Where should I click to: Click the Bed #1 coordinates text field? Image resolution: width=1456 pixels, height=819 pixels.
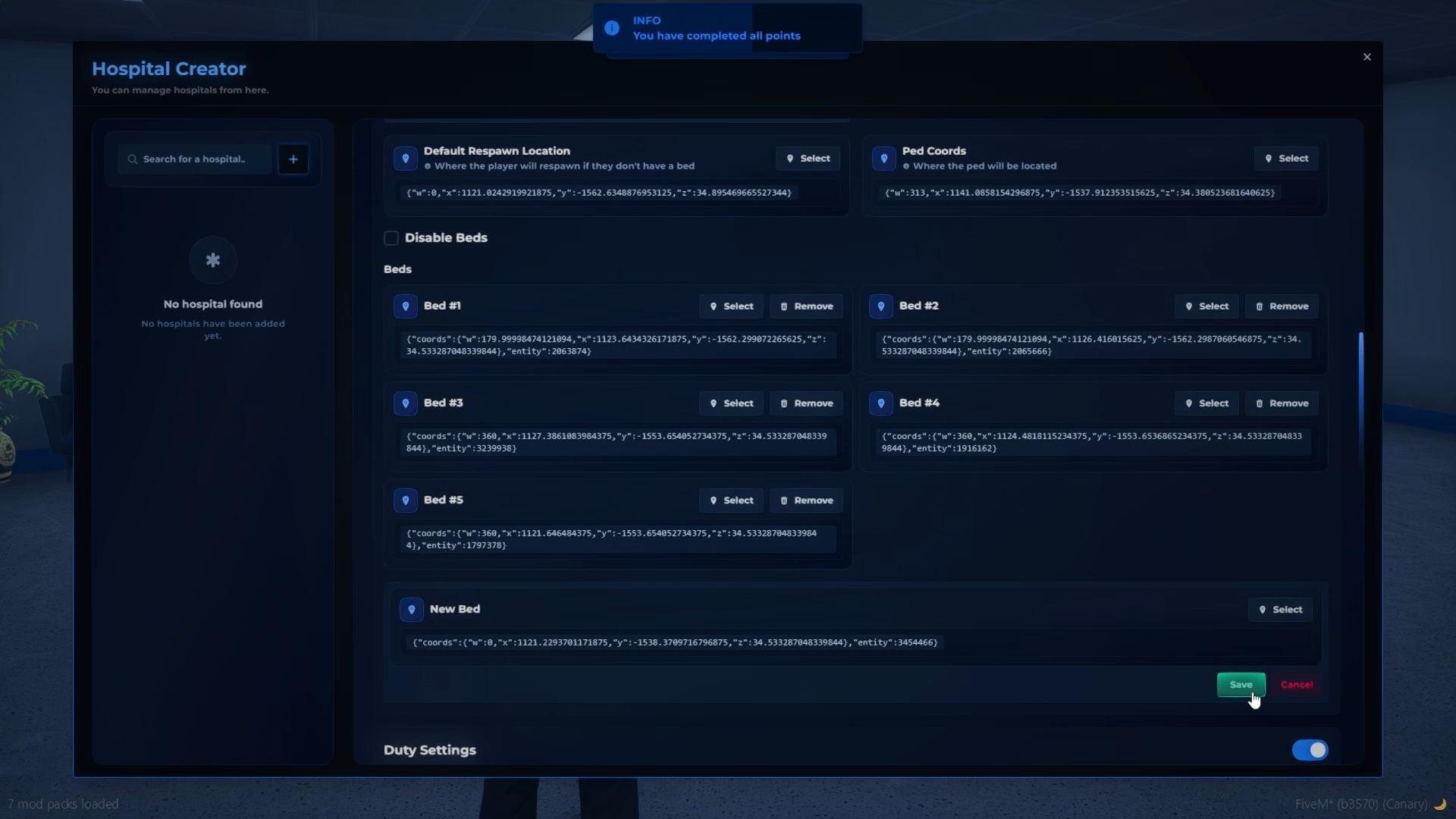[x=617, y=345]
